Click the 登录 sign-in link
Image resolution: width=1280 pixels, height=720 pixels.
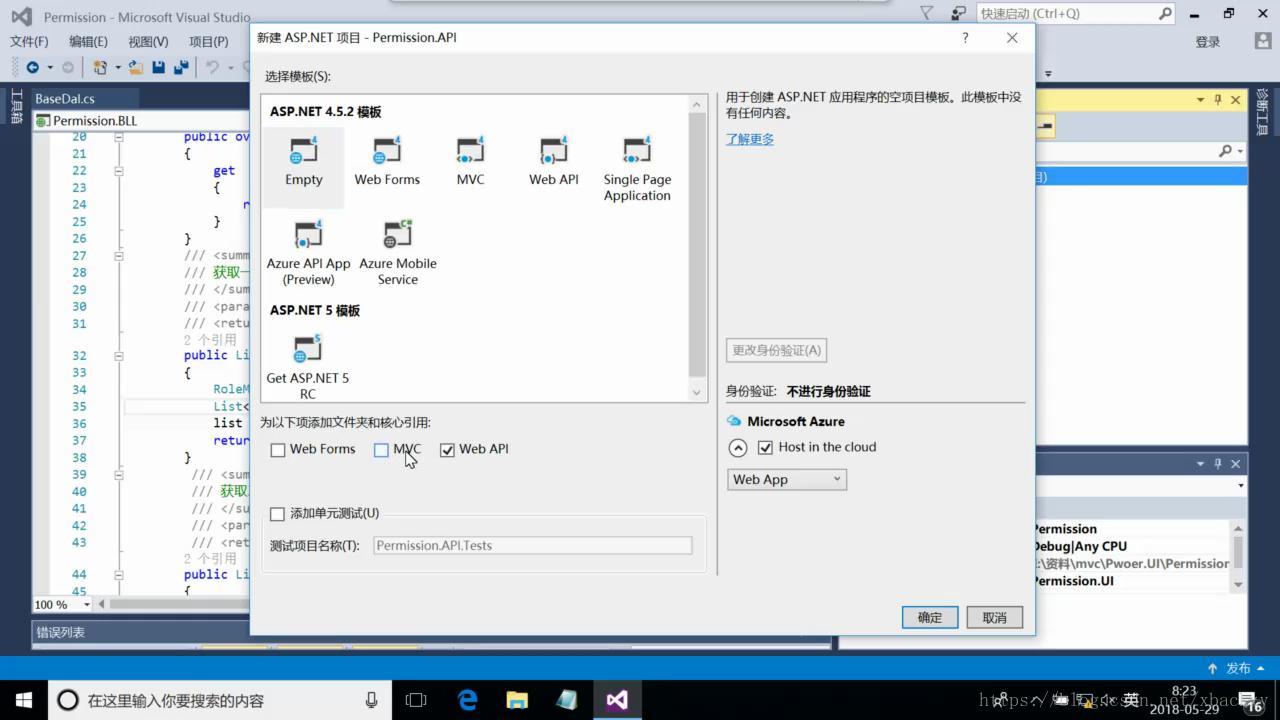coord(1208,41)
